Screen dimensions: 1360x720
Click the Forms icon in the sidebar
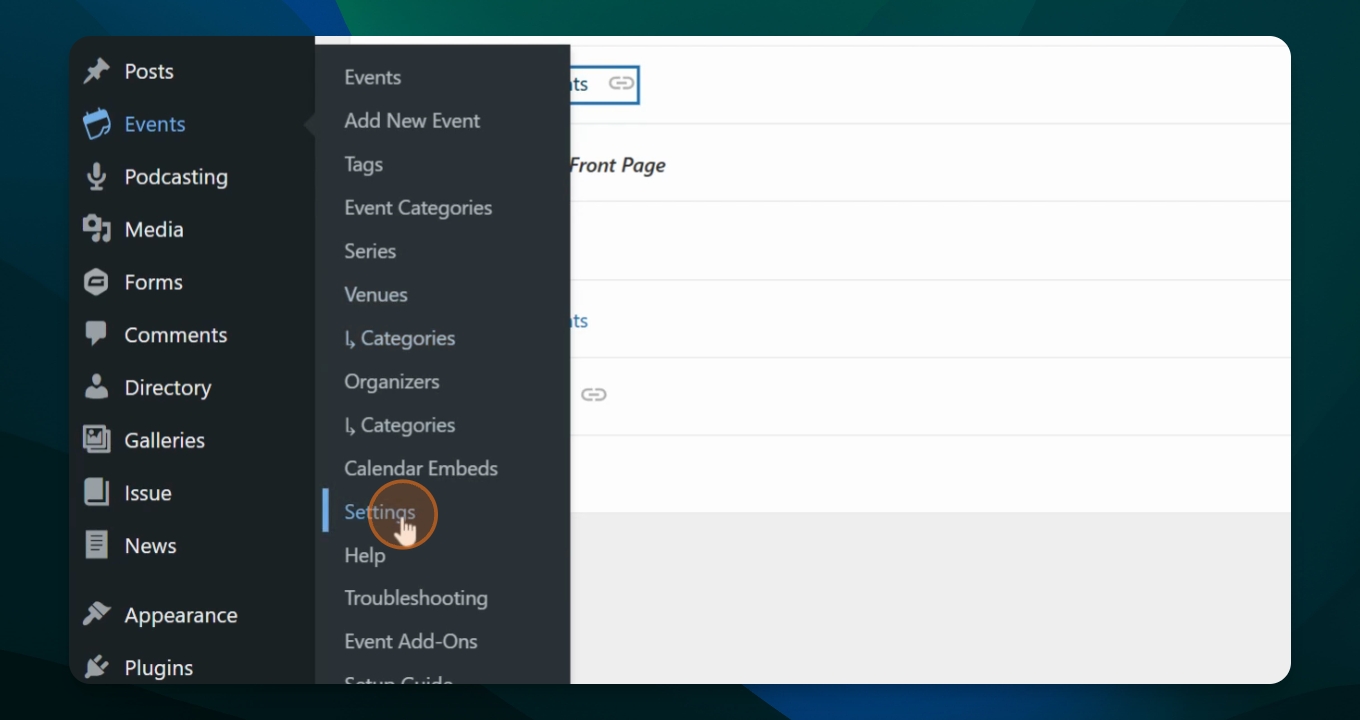click(x=97, y=282)
